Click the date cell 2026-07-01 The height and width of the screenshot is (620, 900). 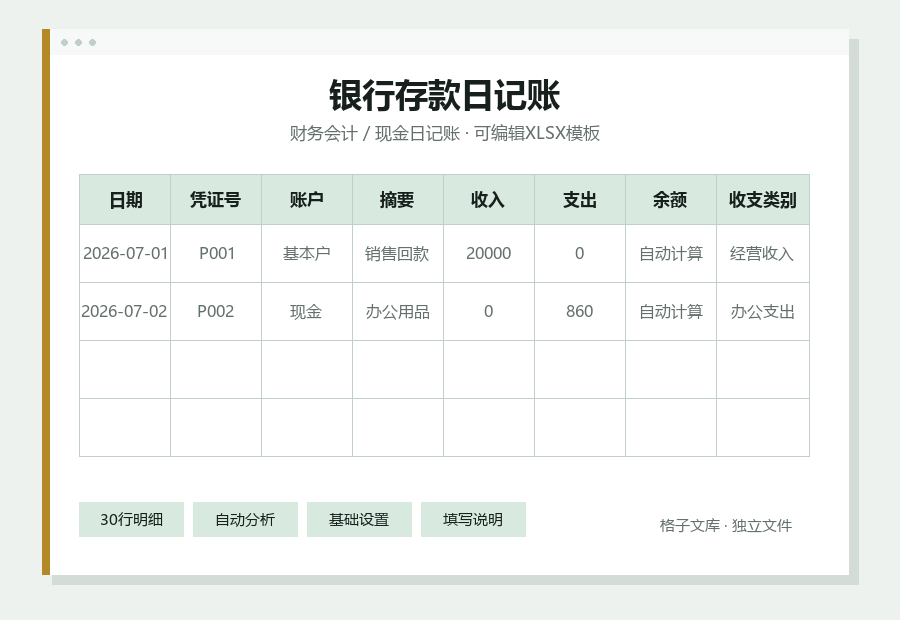(x=125, y=254)
